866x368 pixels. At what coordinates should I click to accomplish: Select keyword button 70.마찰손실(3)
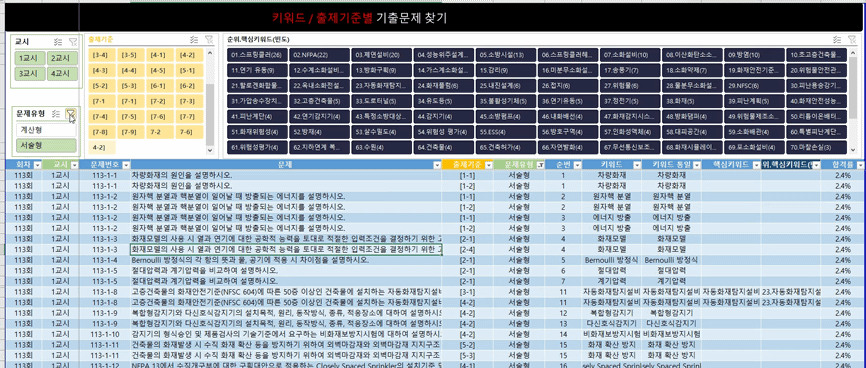click(816, 148)
